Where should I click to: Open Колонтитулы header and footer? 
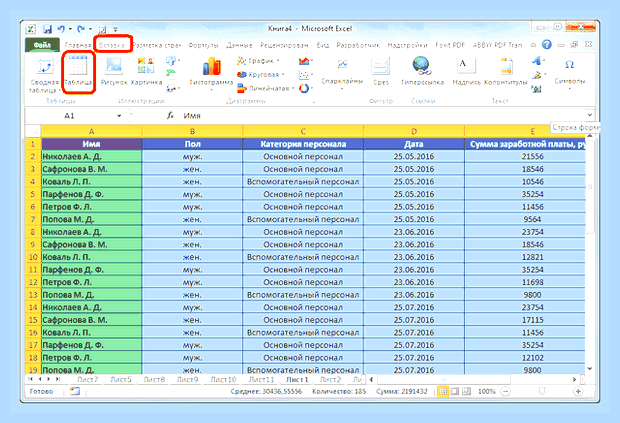[x=506, y=71]
